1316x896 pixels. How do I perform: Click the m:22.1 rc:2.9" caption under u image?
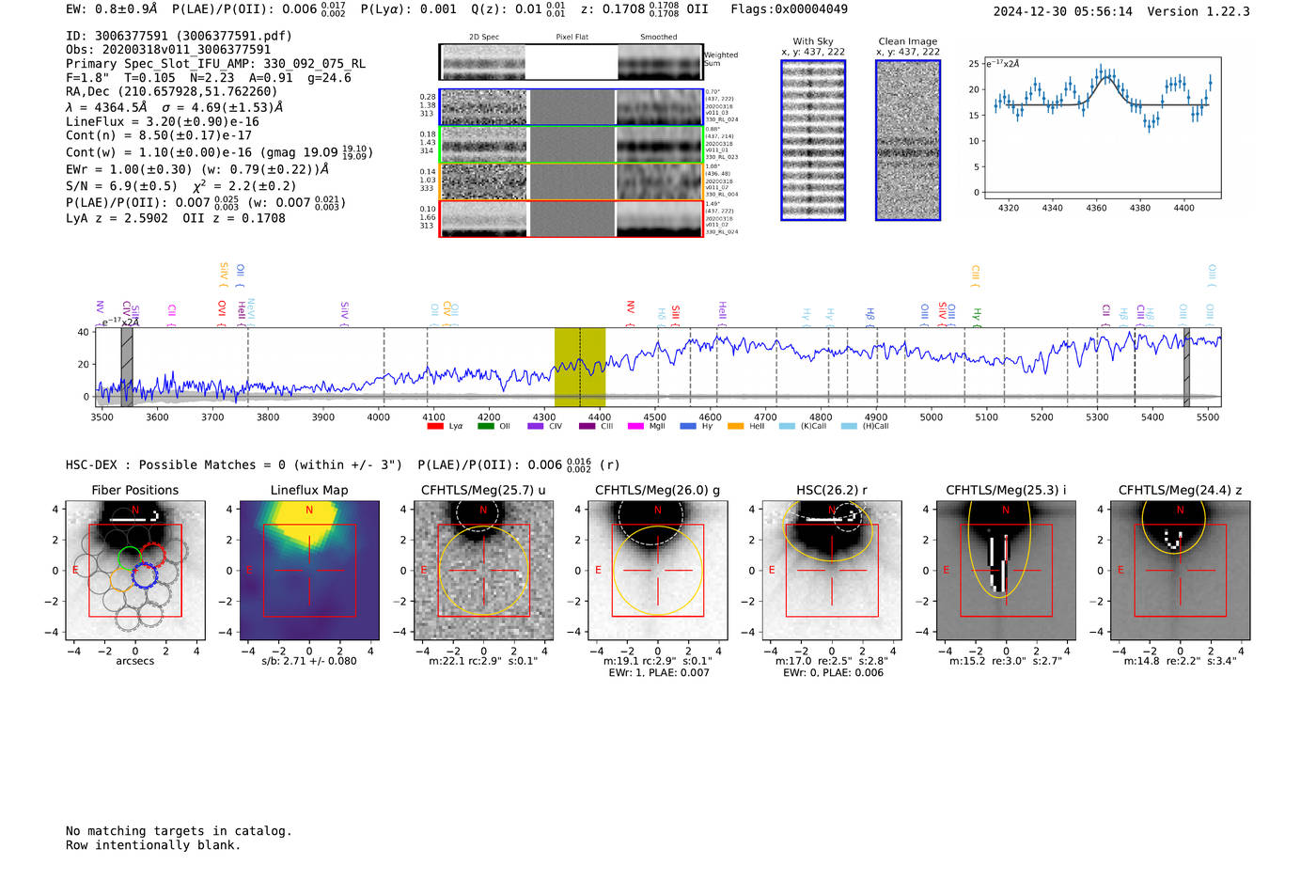click(x=483, y=661)
